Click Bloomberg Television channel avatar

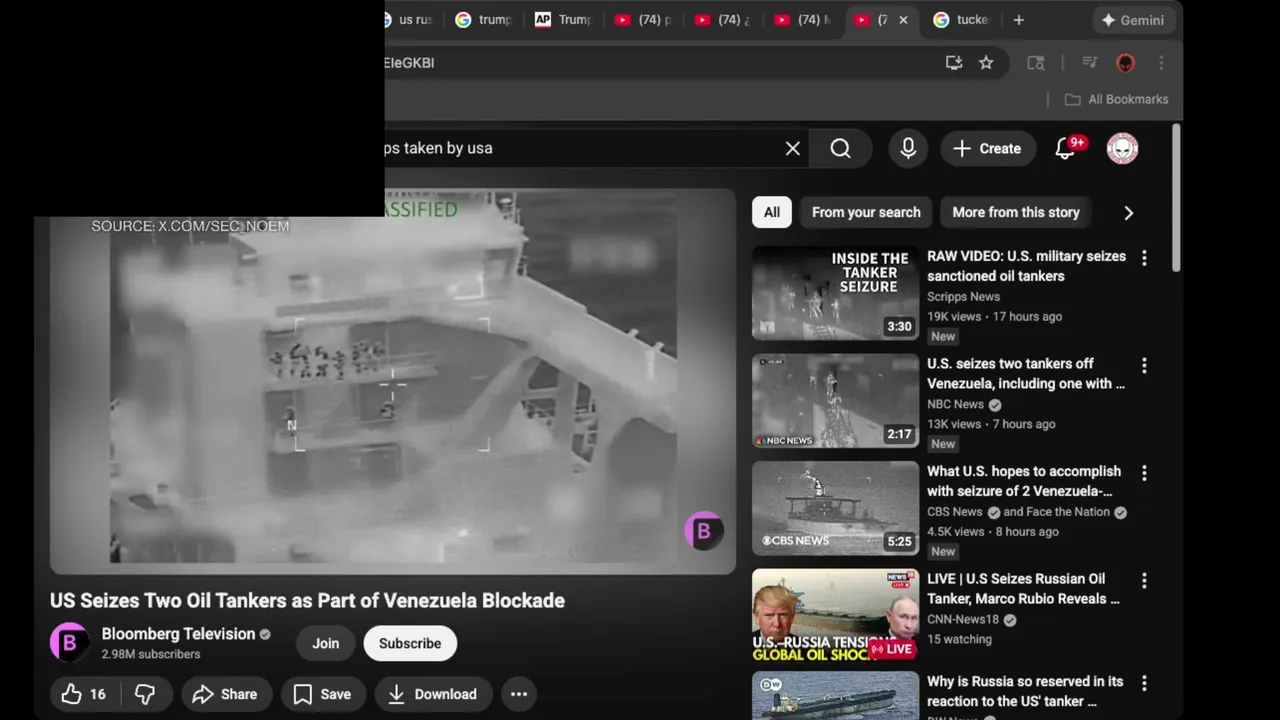click(69, 643)
